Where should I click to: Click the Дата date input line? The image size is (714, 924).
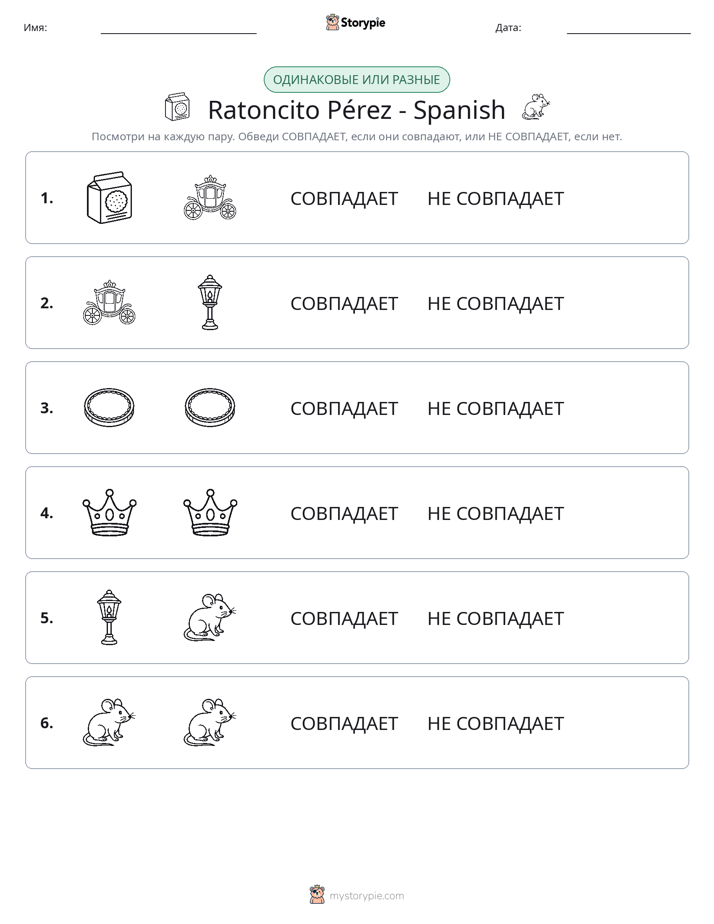pos(629,29)
